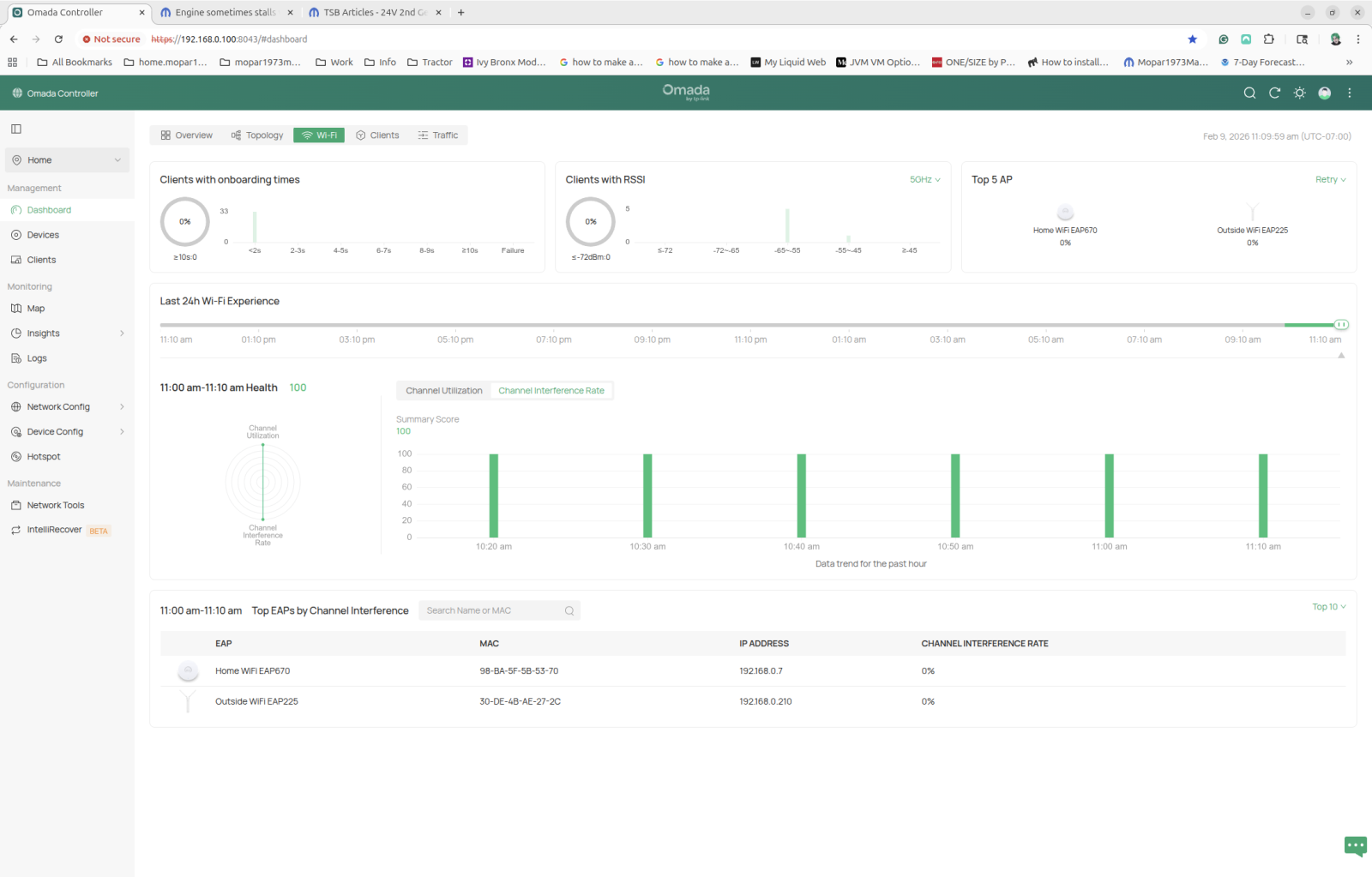The image size is (1372, 877).
Task: Open Devices in the sidebar
Action: (43, 235)
